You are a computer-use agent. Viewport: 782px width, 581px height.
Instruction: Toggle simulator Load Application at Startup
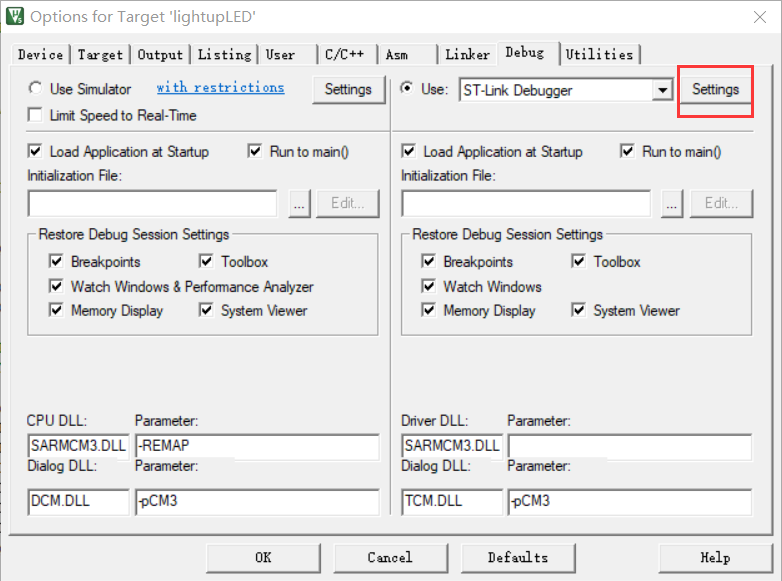coord(35,151)
